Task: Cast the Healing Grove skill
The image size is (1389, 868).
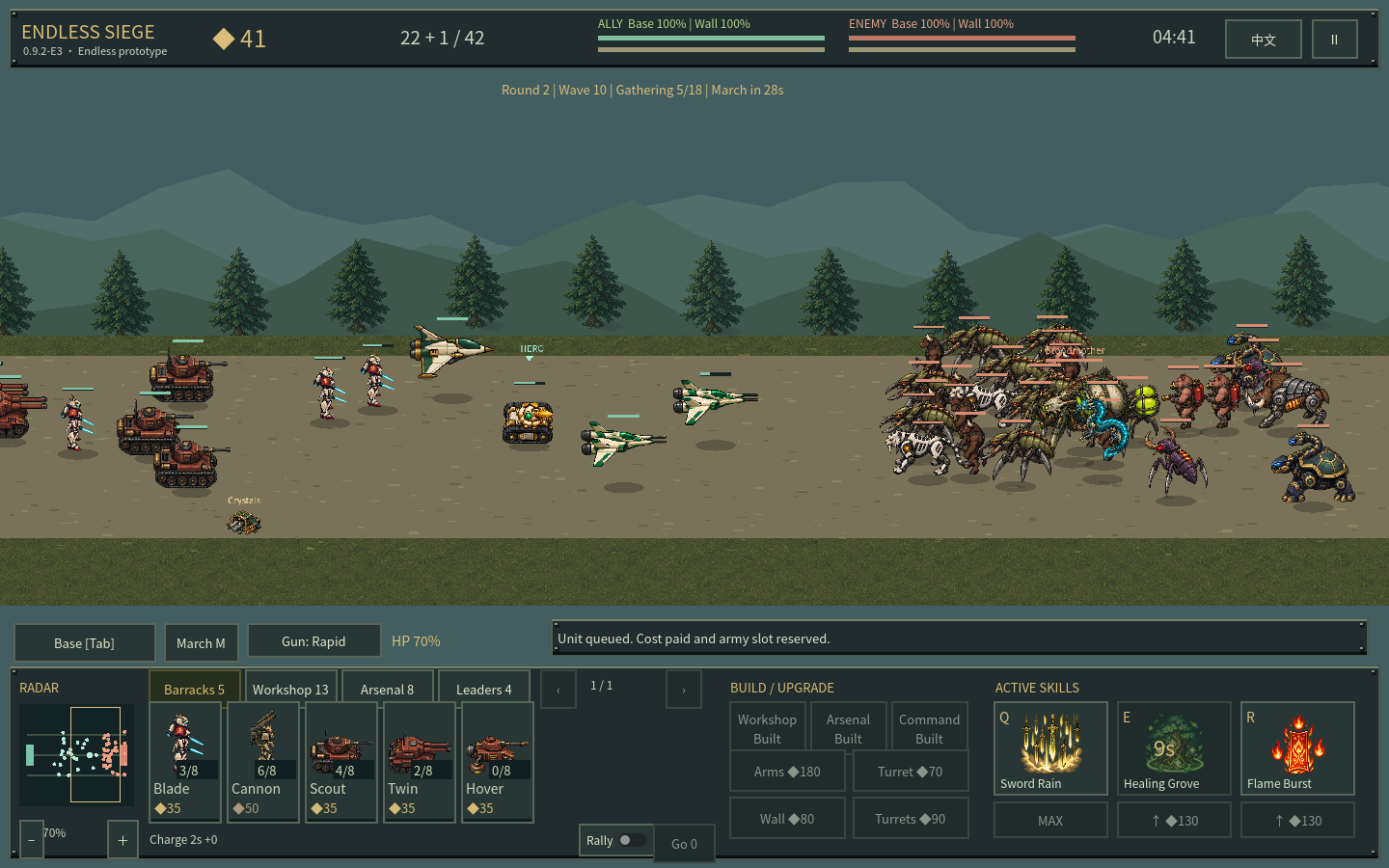Action: click(x=1174, y=748)
